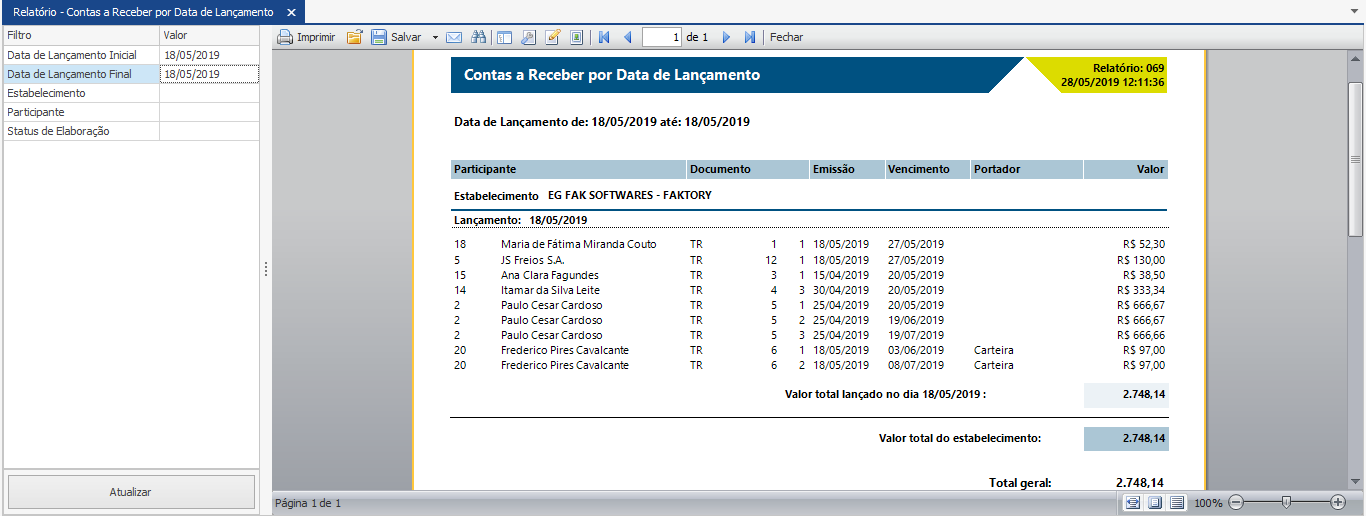Toggle the page width view mode
This screenshot has height=516, width=1366.
(1133, 502)
